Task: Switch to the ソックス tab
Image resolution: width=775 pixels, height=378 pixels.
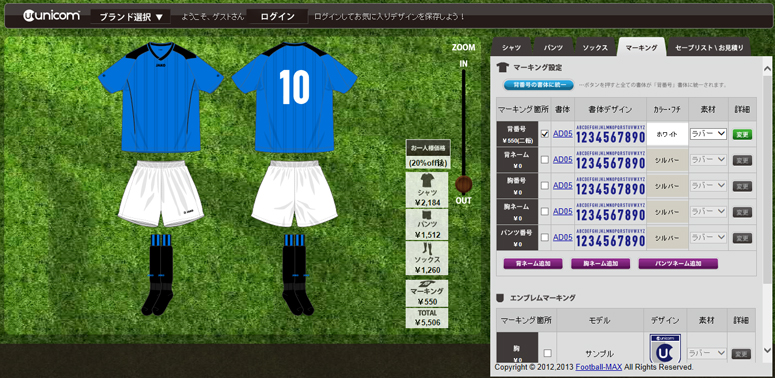Action: (x=595, y=47)
